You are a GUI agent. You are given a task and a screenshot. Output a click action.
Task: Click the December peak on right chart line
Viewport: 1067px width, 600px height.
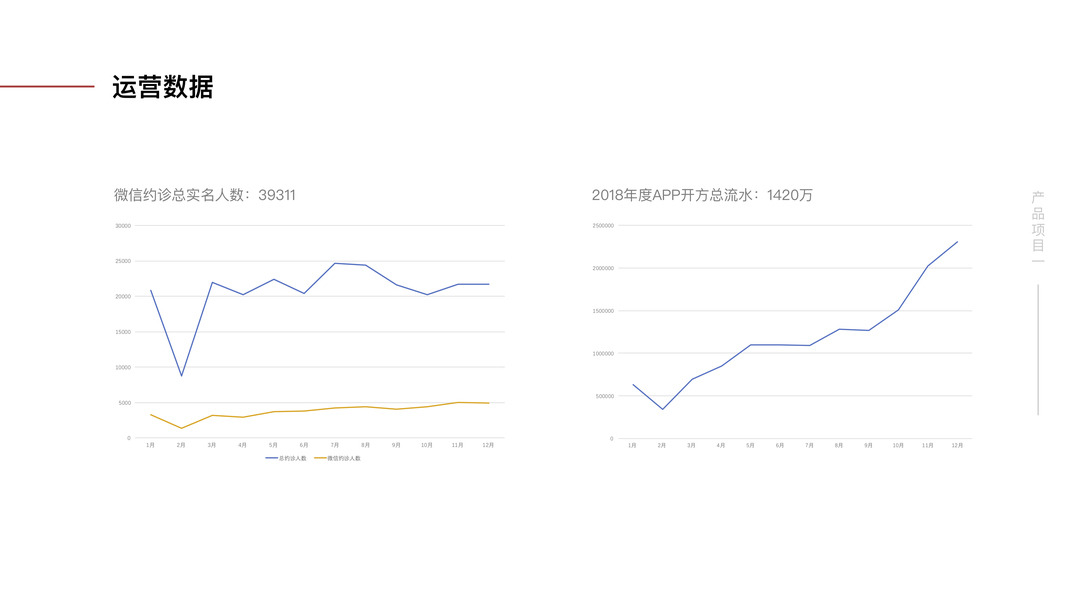point(957,242)
